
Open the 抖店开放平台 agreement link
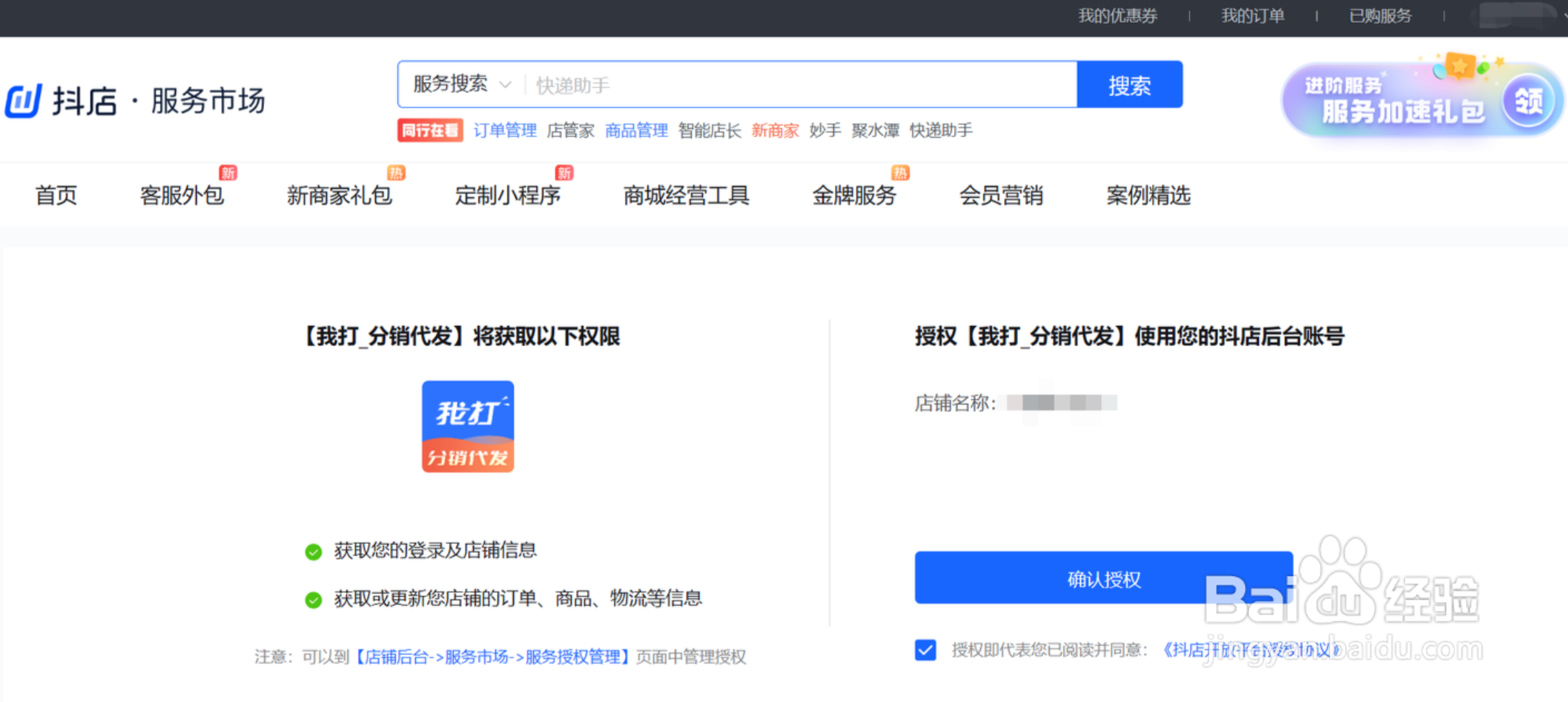pyautogui.click(x=1251, y=650)
